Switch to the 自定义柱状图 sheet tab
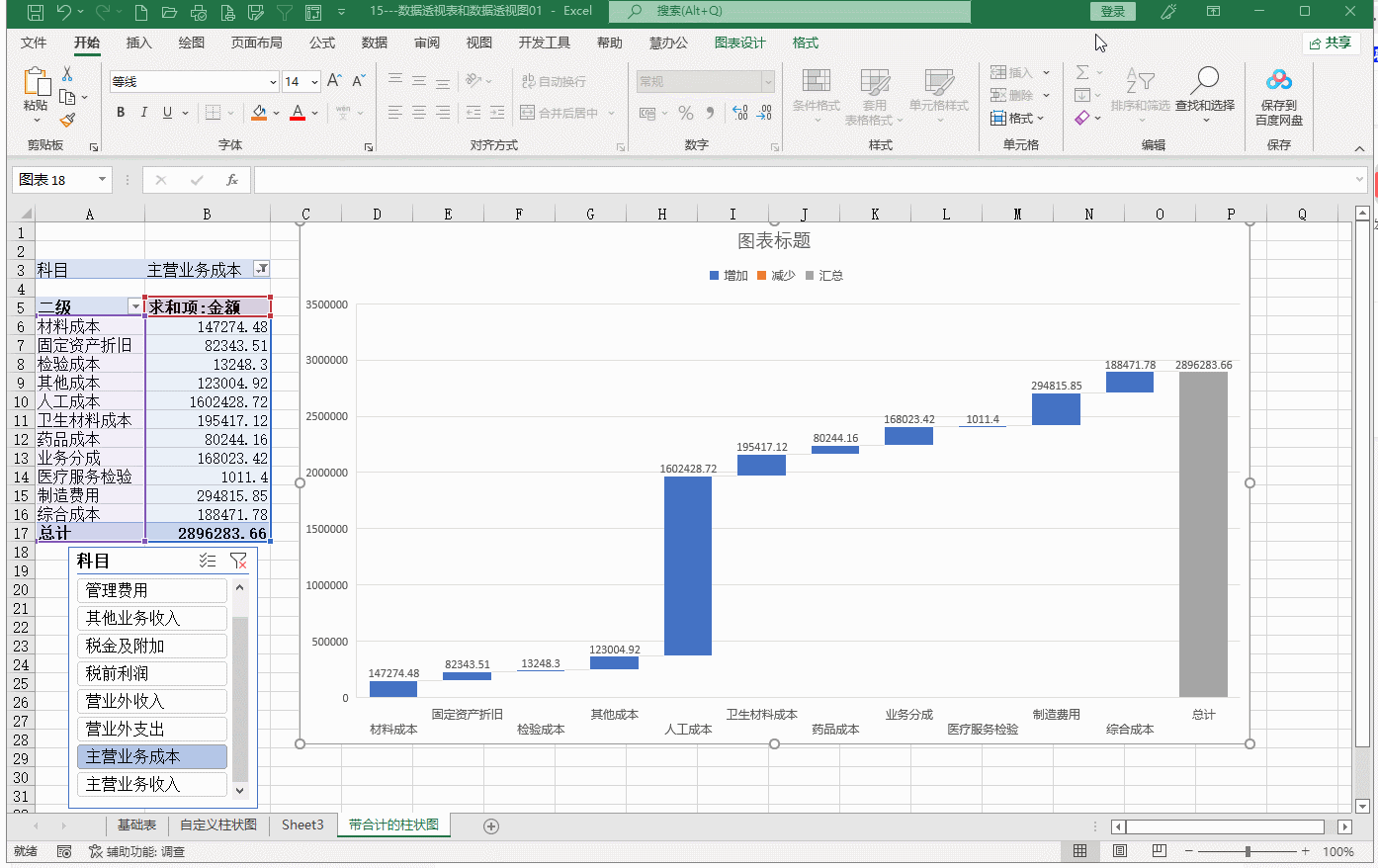The height and width of the screenshot is (868, 1378). (218, 825)
